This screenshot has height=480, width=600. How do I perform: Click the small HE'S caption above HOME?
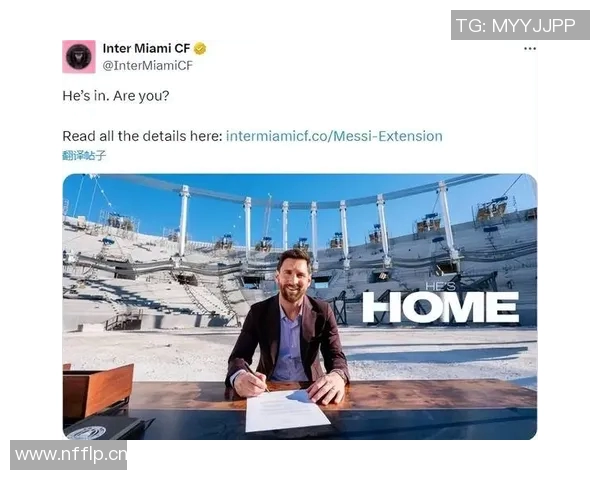coord(440,286)
